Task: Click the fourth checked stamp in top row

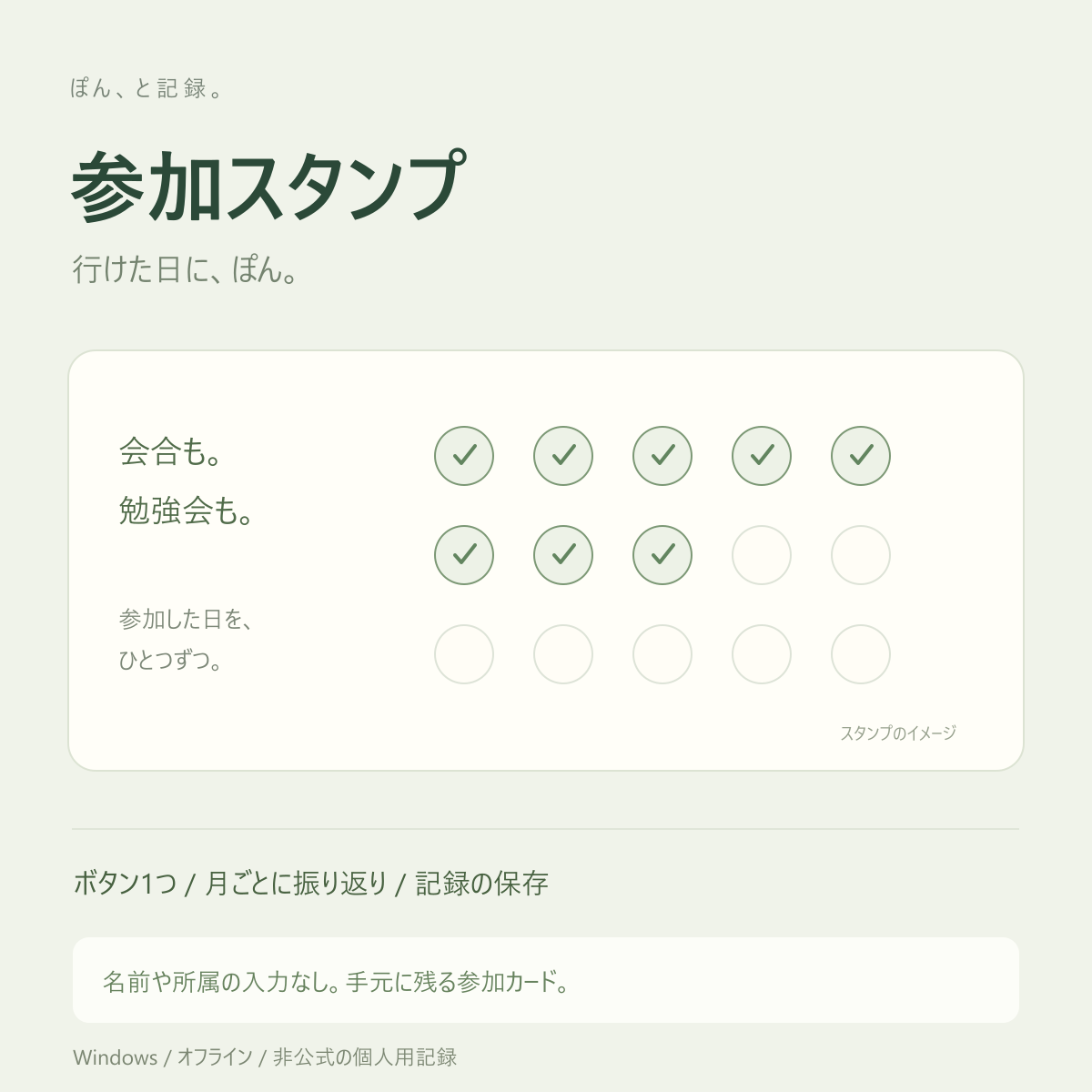Action: point(762,456)
